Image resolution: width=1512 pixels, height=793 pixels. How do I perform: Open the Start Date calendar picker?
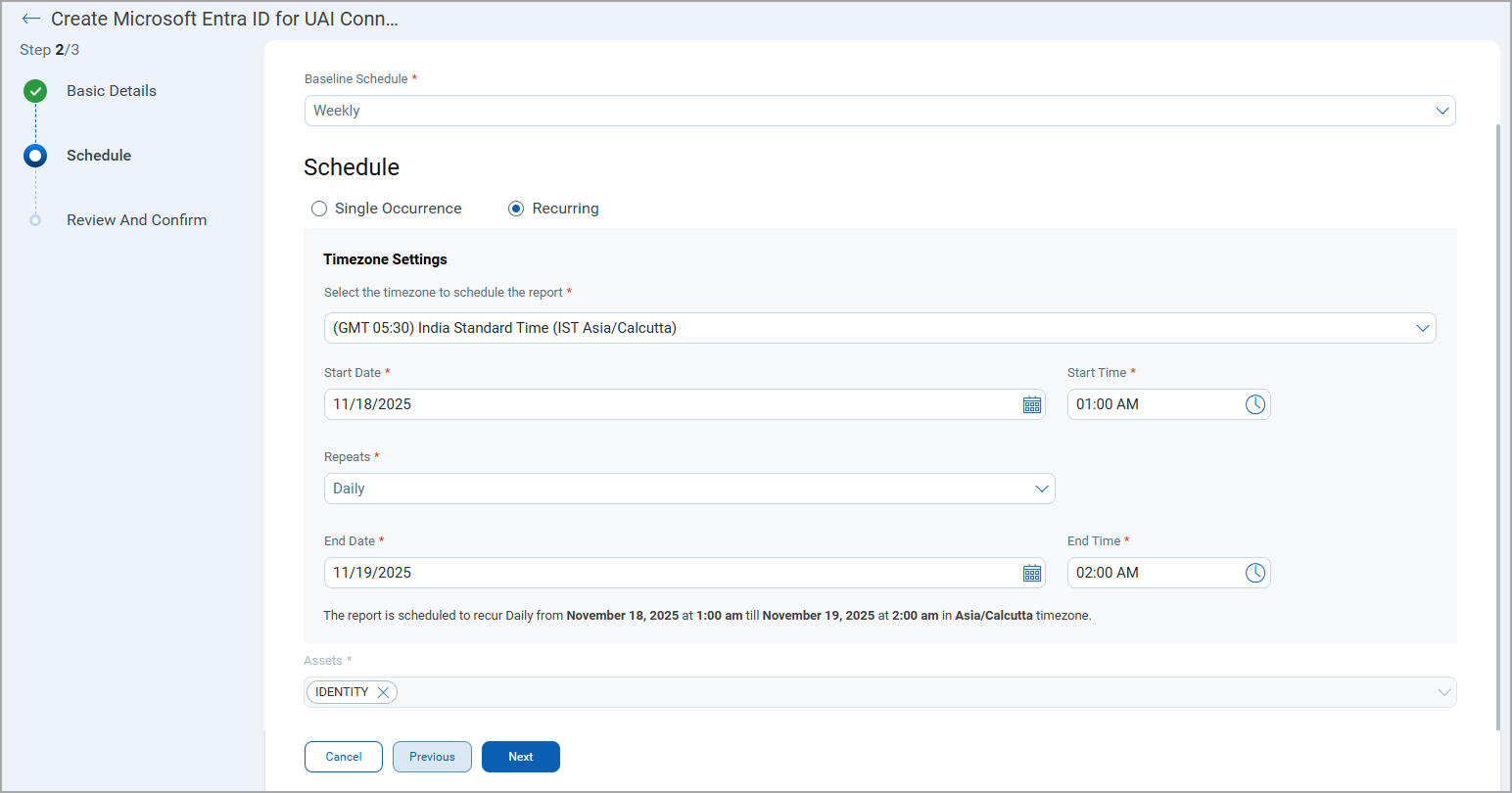tap(1031, 404)
